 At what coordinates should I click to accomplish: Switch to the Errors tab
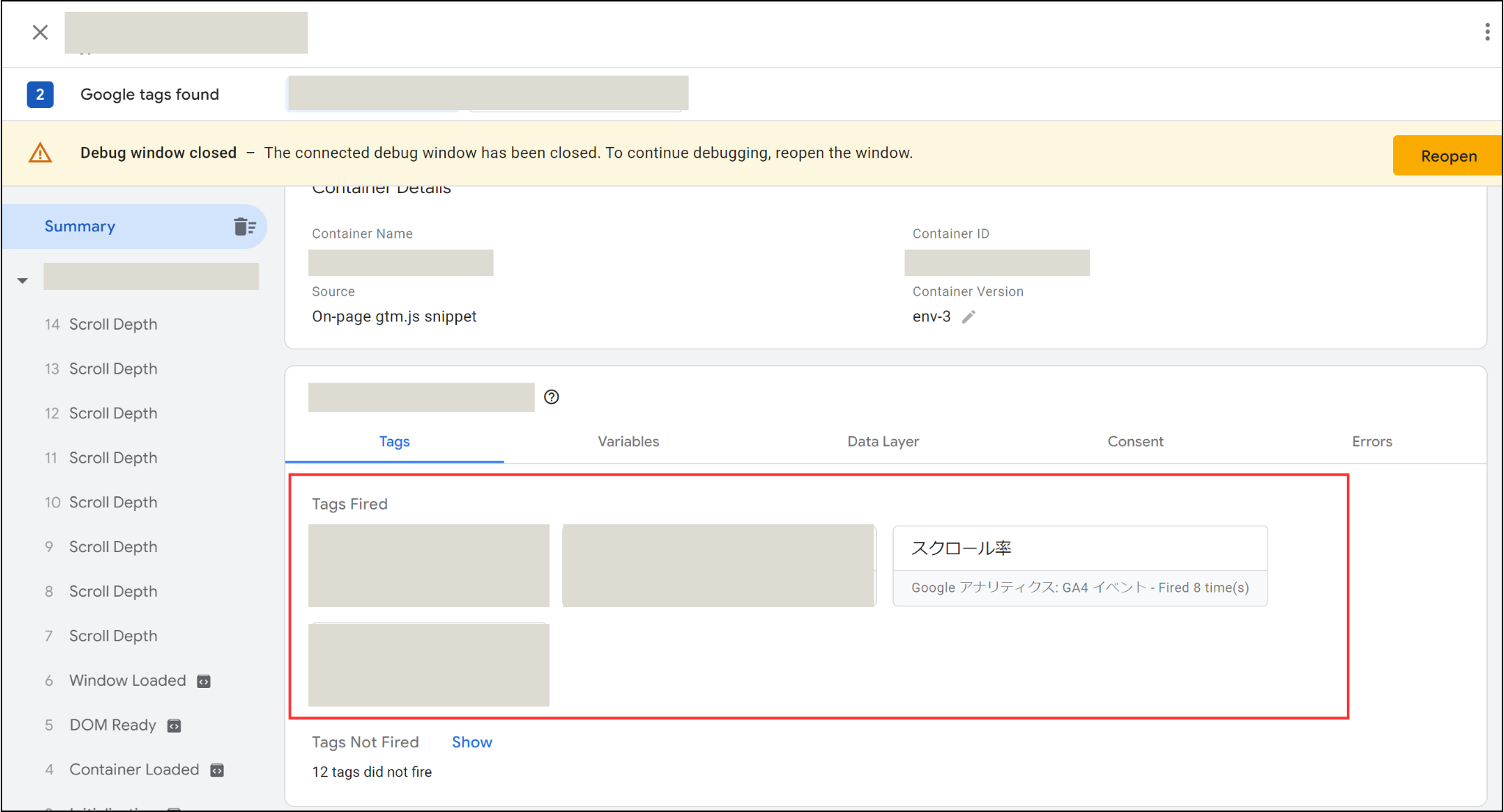tap(1372, 442)
